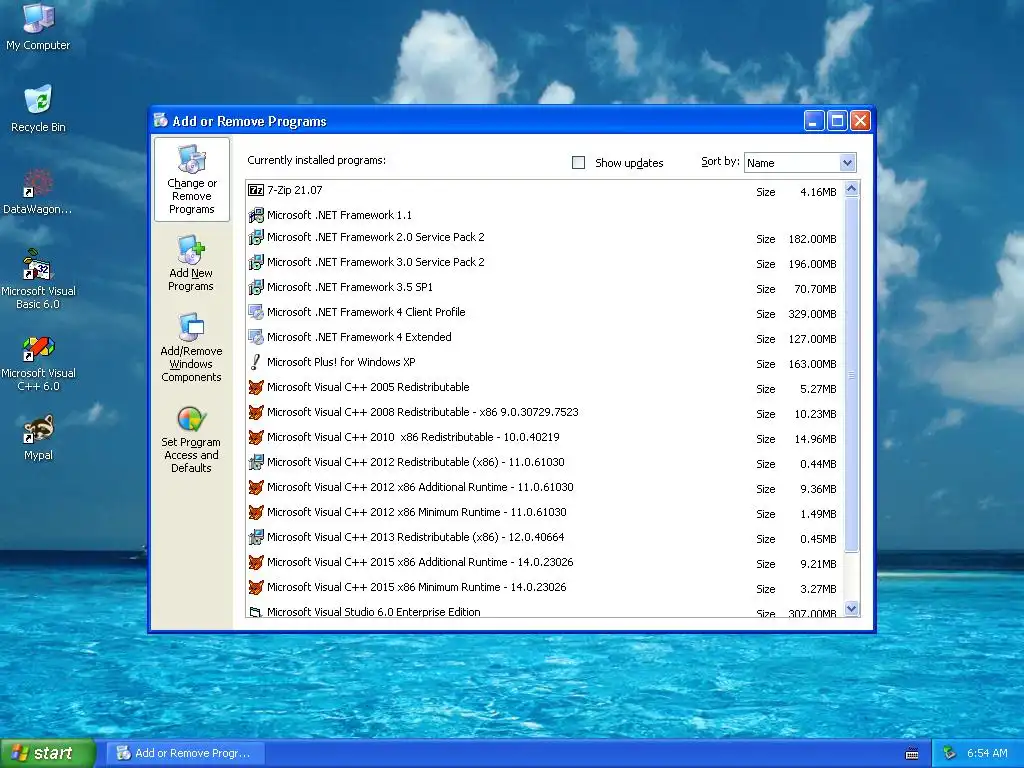Select Visual C++ 2012 Redistributable (x86) 11.0.61030
This screenshot has width=1024, height=768.
416,462
